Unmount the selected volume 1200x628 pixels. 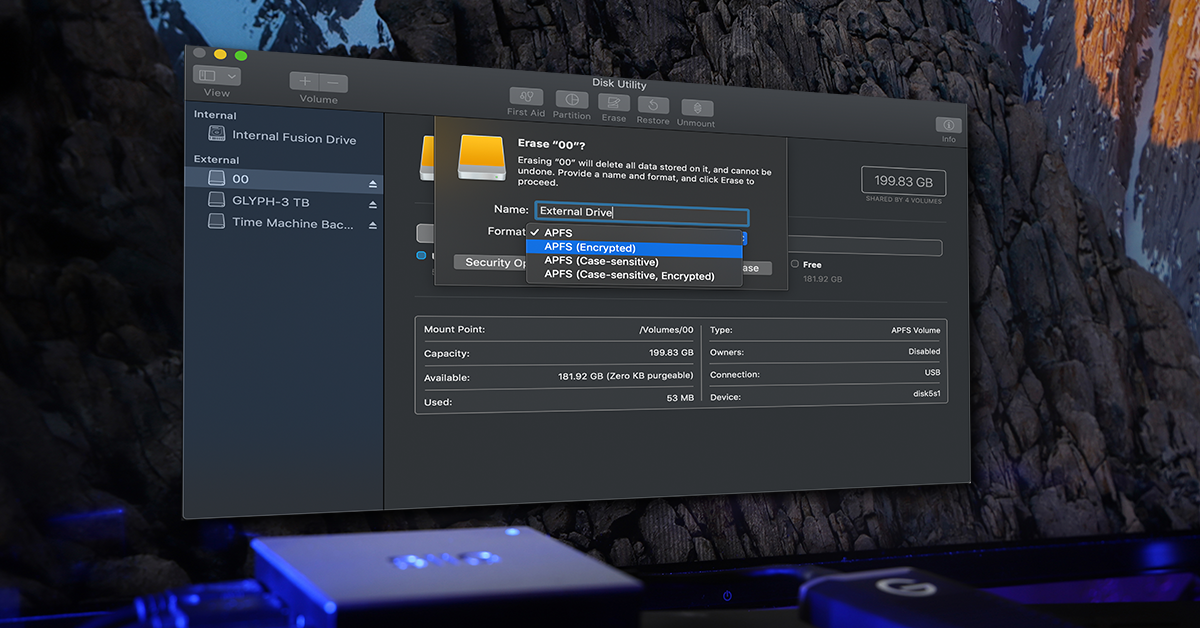coord(696,108)
